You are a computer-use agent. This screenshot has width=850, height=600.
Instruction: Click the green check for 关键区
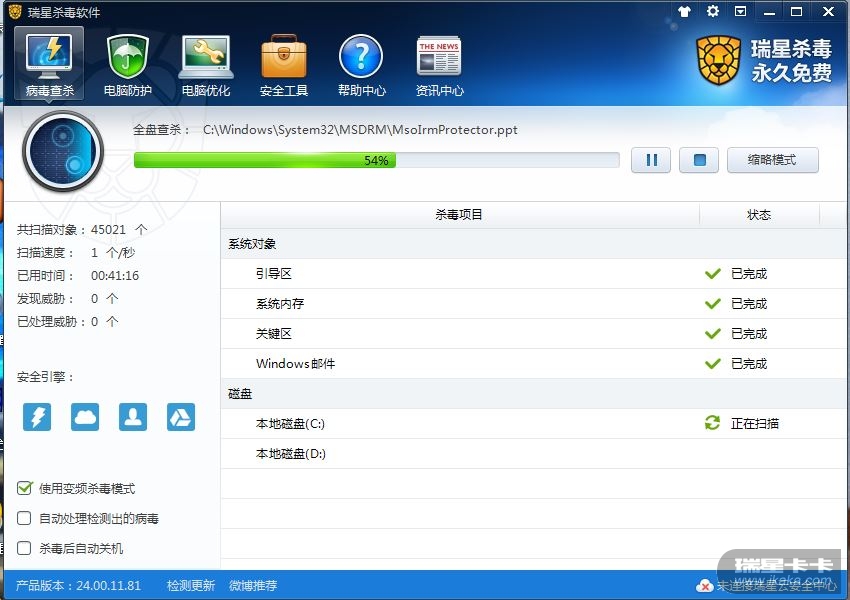tap(713, 333)
